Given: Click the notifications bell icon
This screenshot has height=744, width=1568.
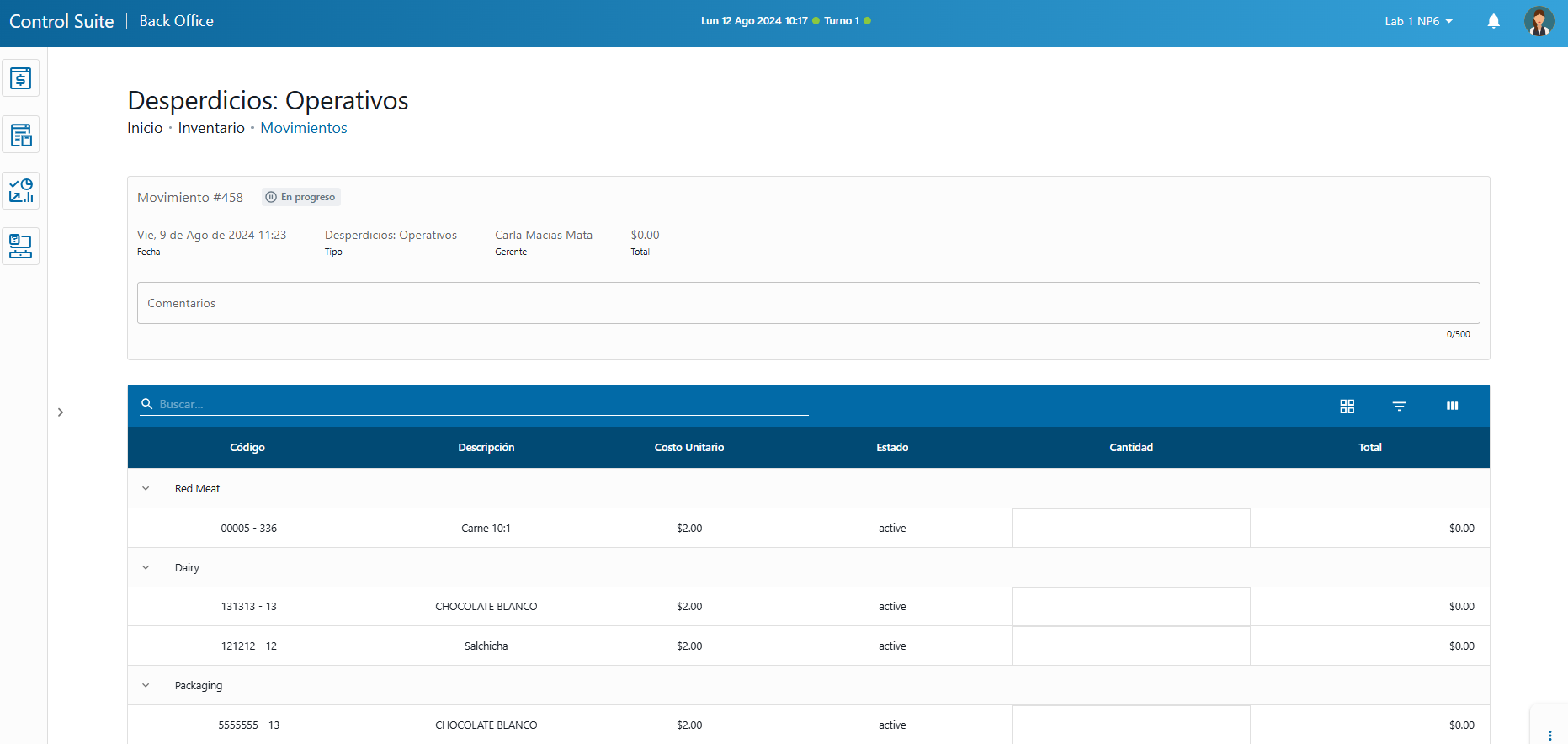Looking at the screenshot, I should [1493, 21].
